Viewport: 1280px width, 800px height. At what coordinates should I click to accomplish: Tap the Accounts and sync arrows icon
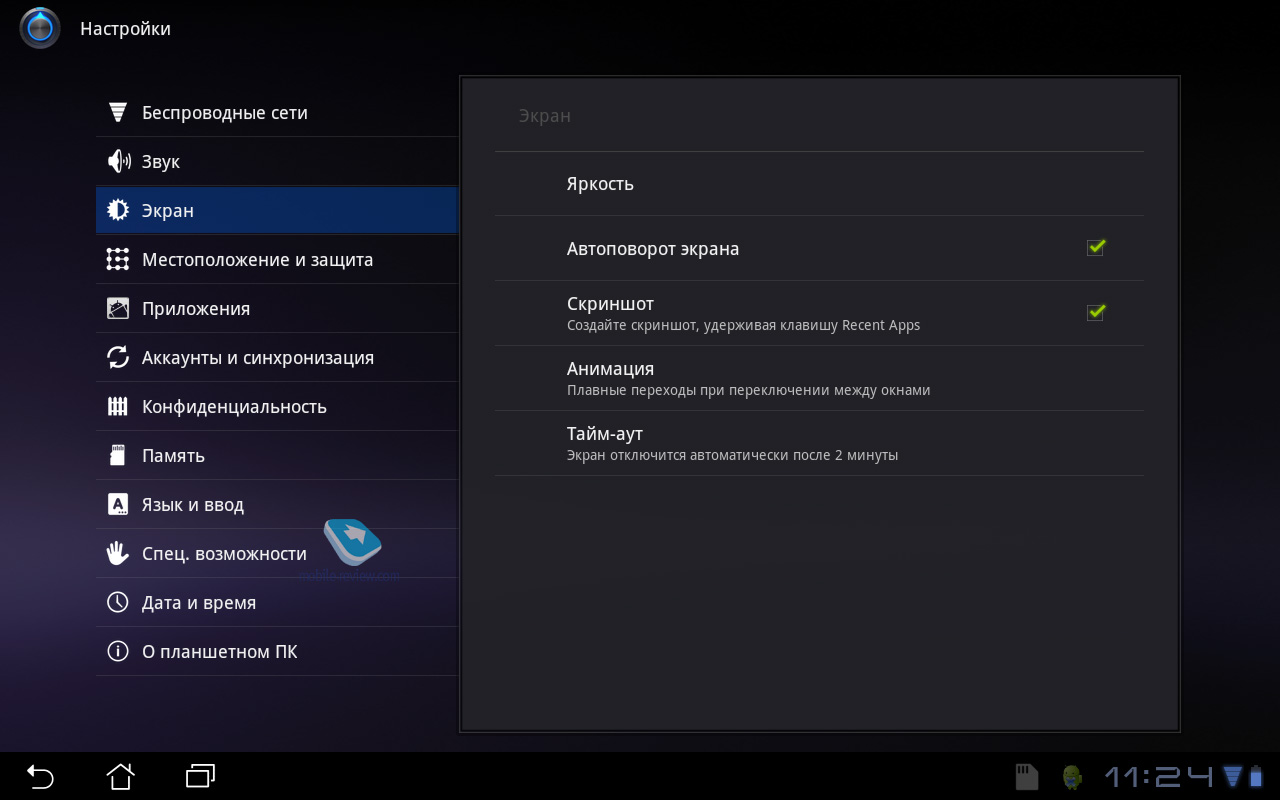(x=118, y=357)
